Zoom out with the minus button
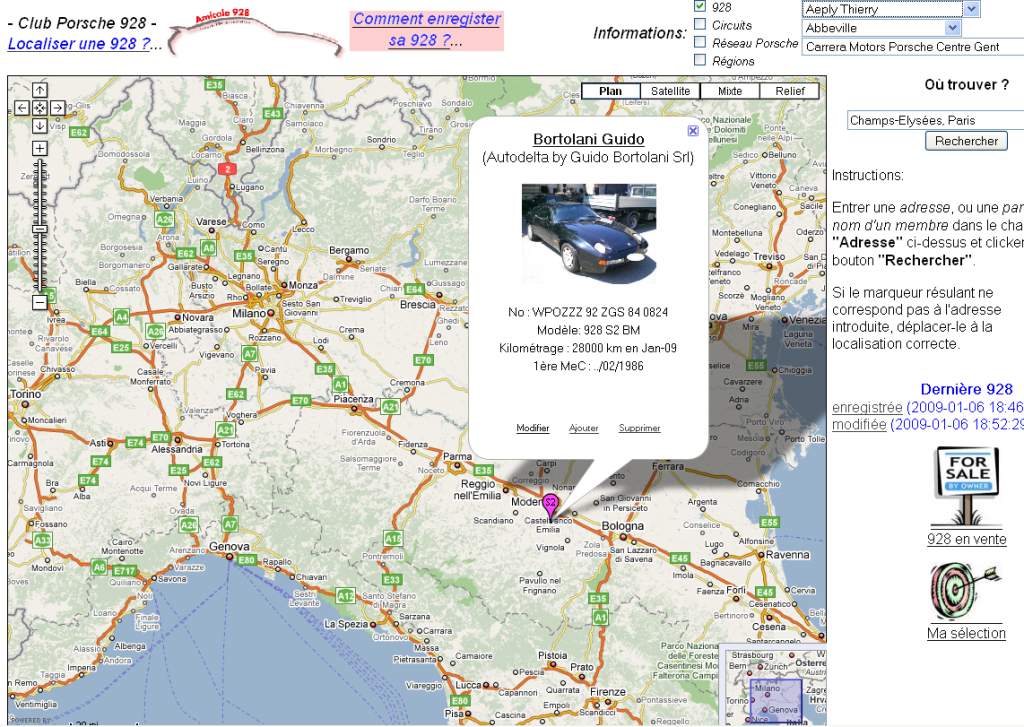This screenshot has height=727, width=1024. coord(40,302)
